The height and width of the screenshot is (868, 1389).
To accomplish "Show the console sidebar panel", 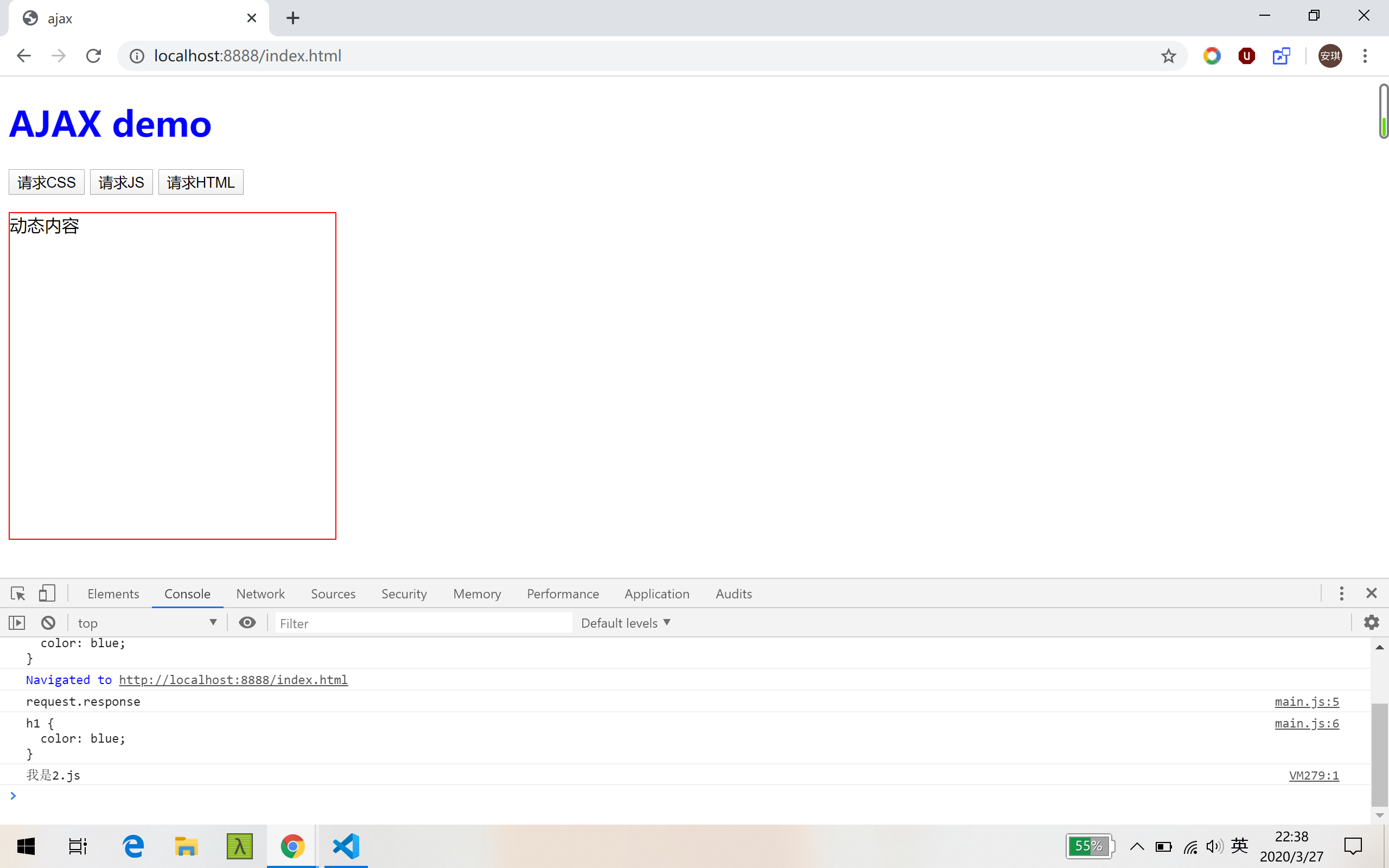I will pyautogui.click(x=17, y=623).
